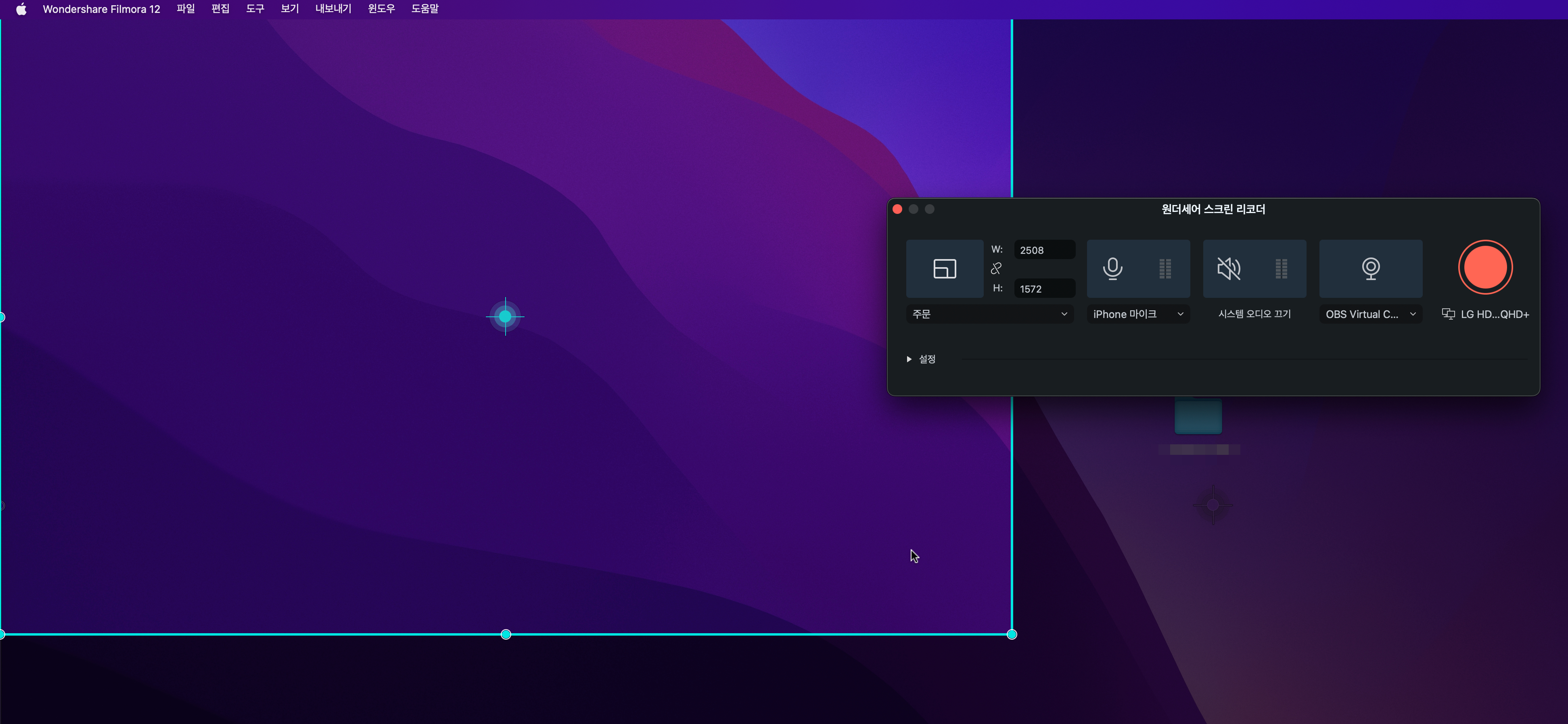1568x724 pixels.
Task: Click the bottom-middle selection resize handle
Action: [506, 634]
